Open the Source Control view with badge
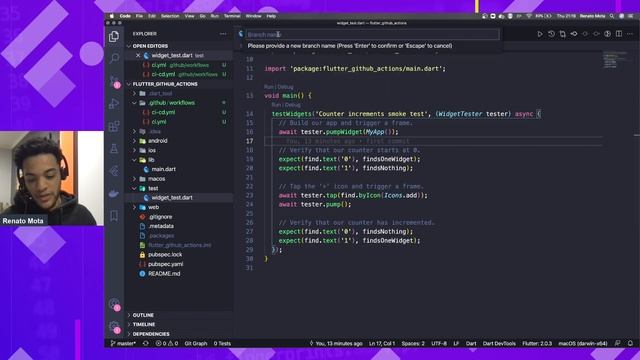Image resolution: width=640 pixels, height=360 pixels. point(114,81)
